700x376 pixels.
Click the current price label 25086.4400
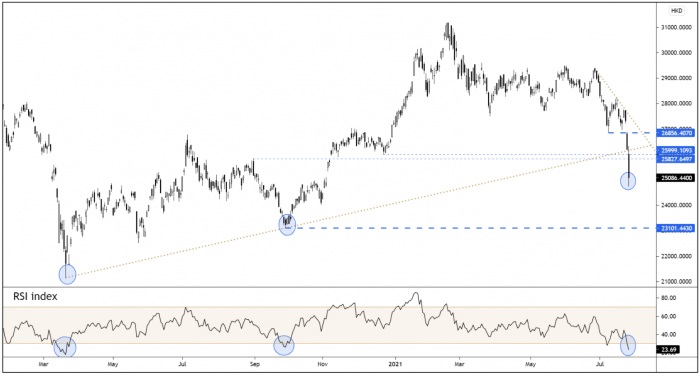tap(675, 178)
